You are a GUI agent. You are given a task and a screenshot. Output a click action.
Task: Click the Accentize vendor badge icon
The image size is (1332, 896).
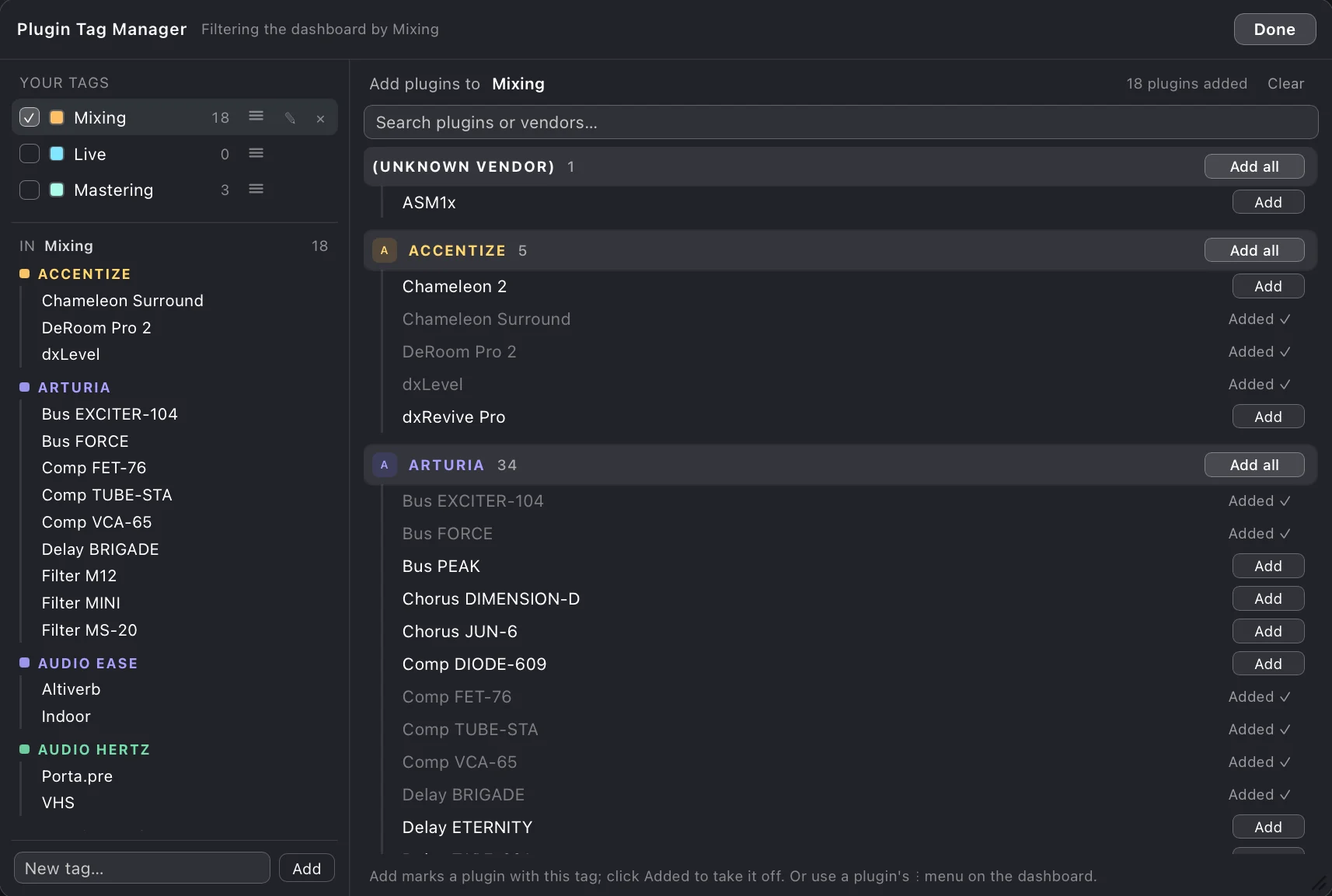click(384, 250)
